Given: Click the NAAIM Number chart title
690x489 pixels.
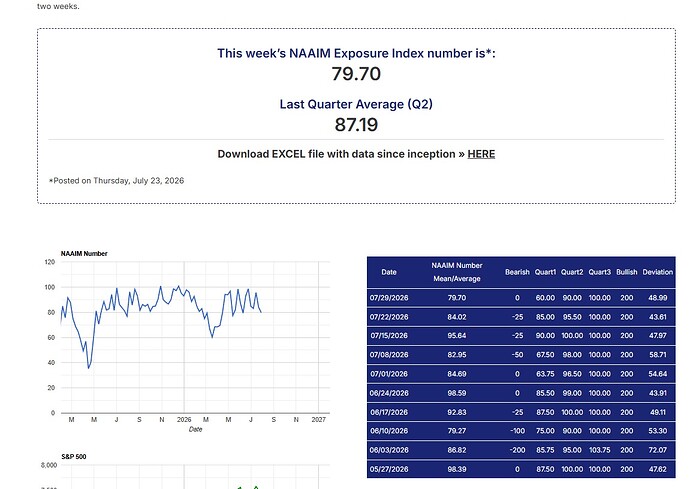Looking at the screenshot, I should [84, 254].
